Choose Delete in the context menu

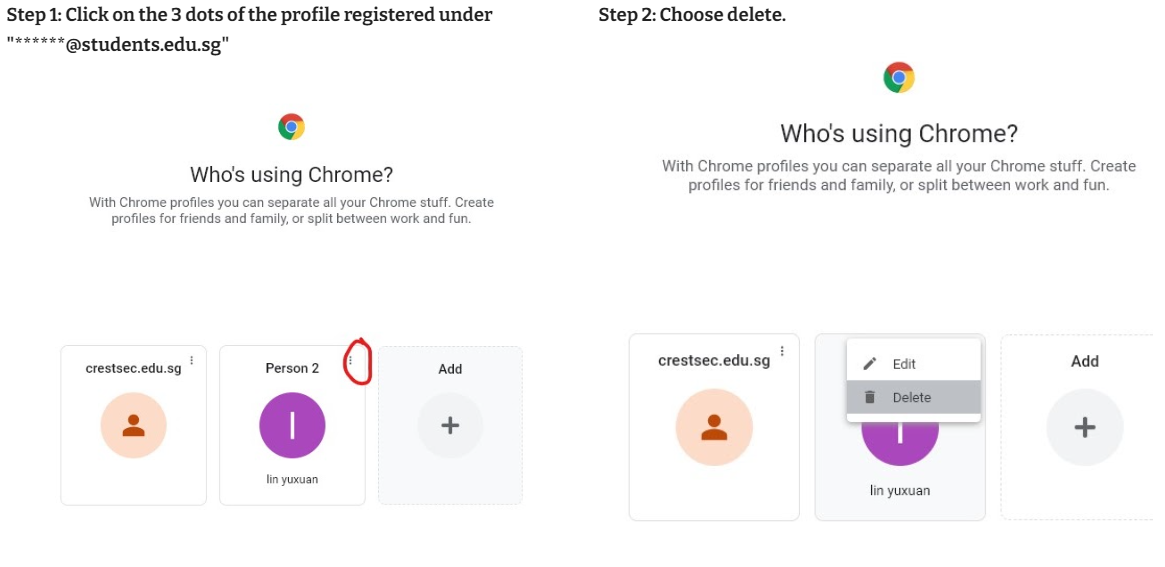pos(913,397)
